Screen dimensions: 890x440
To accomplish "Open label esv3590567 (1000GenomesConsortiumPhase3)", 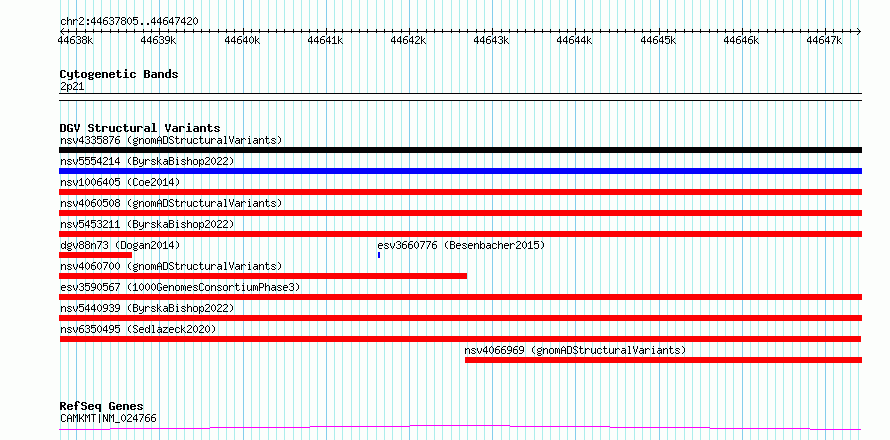I will (180, 287).
